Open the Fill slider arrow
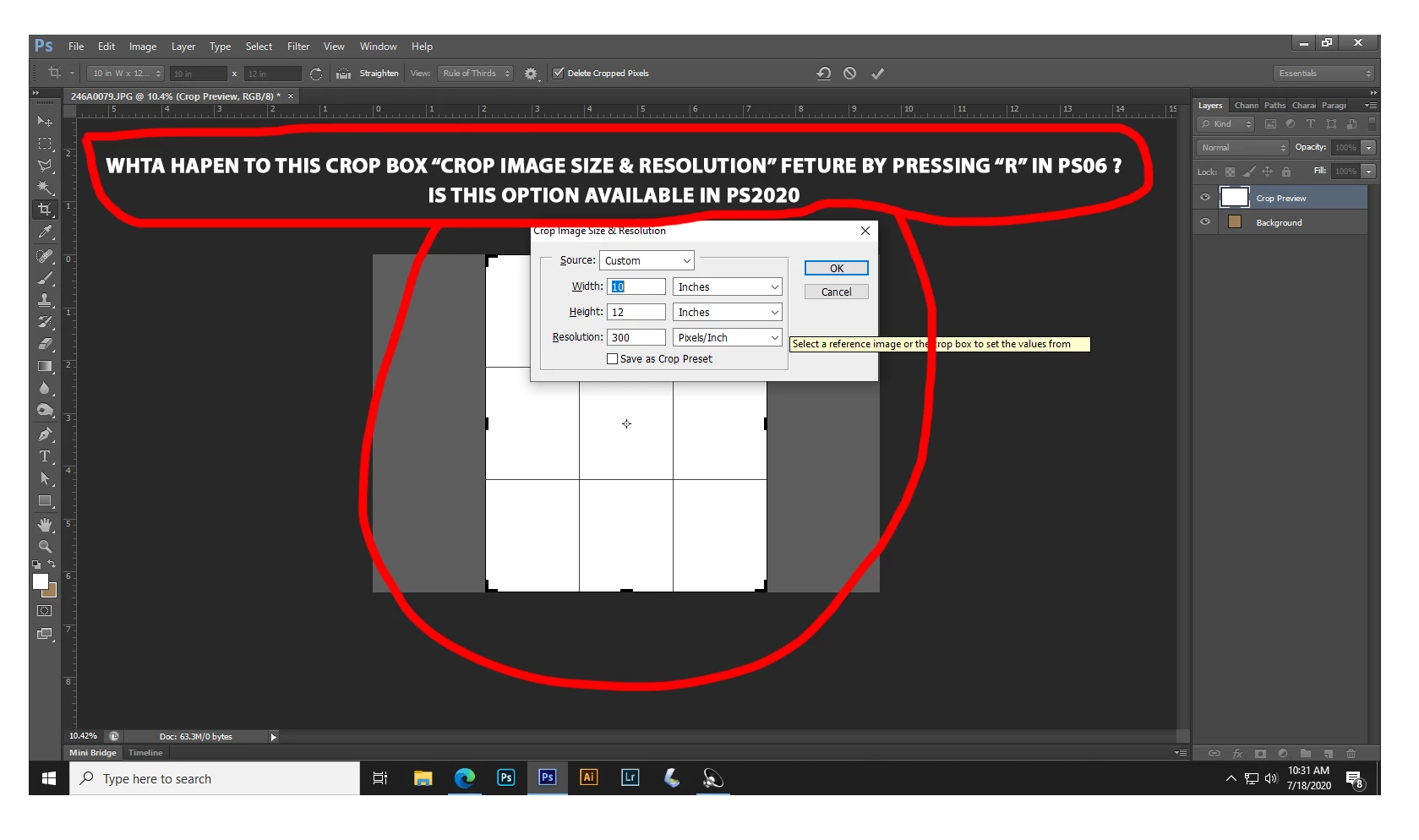Image resolution: width=1419 pixels, height=840 pixels. (1369, 172)
